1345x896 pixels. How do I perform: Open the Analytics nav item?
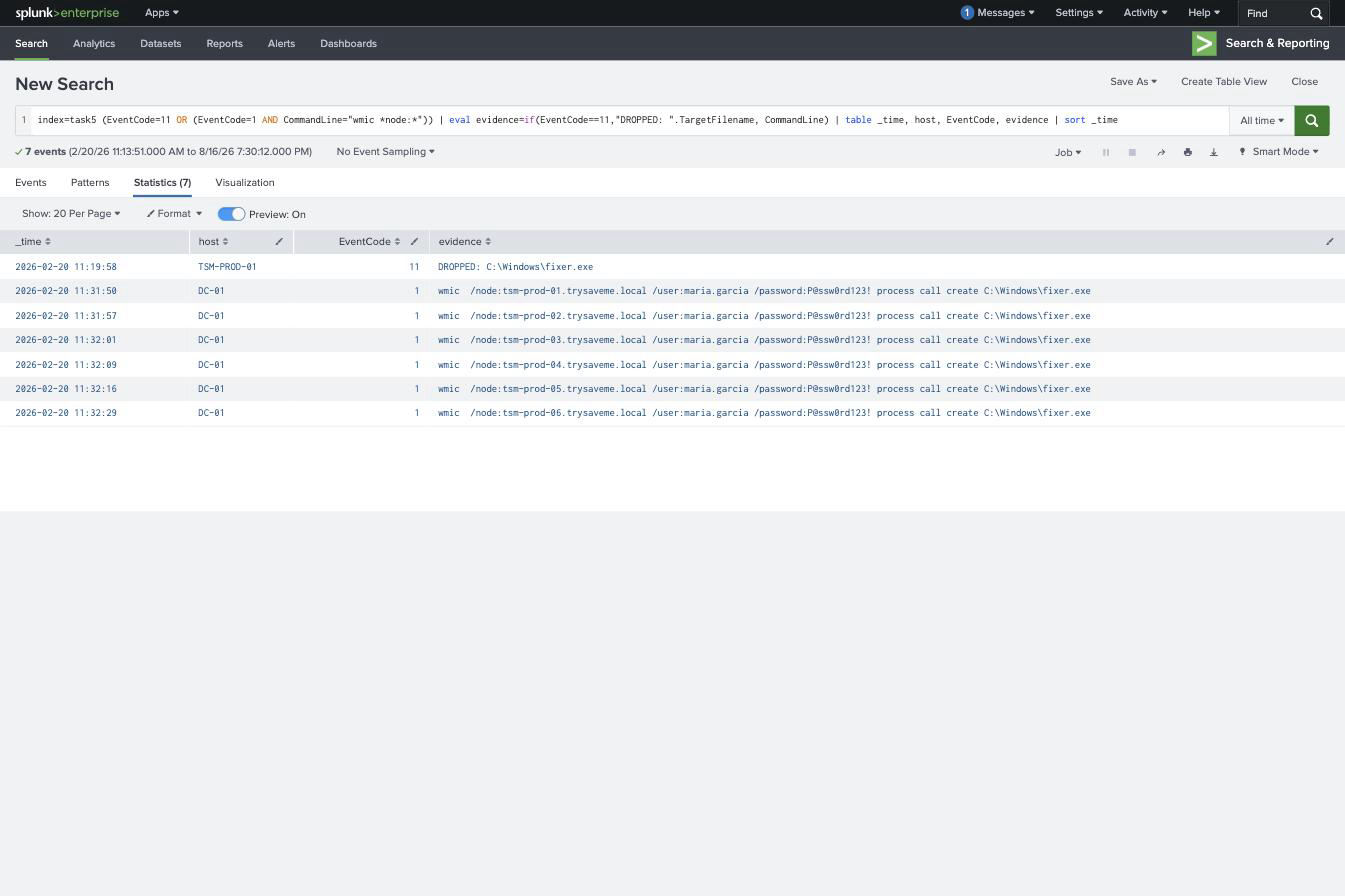pos(94,44)
